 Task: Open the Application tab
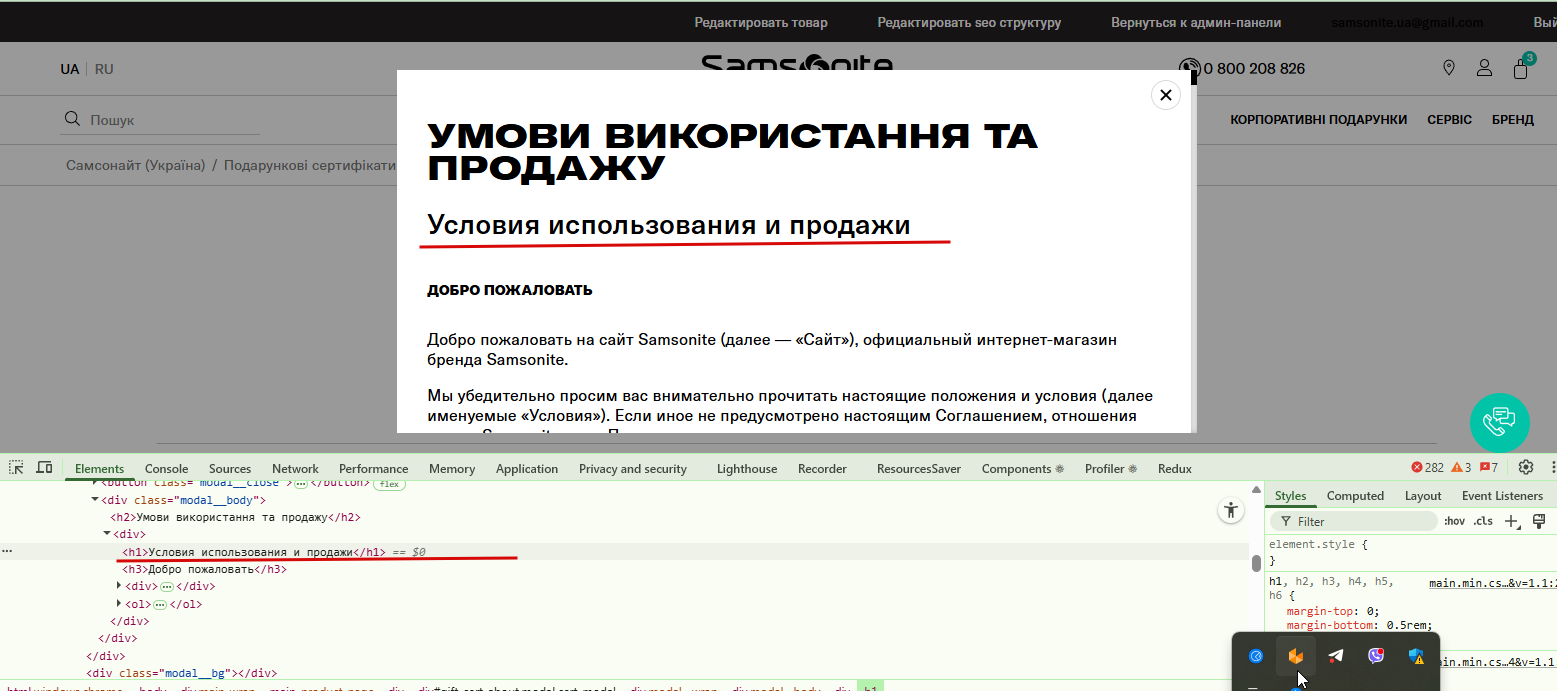click(x=527, y=468)
